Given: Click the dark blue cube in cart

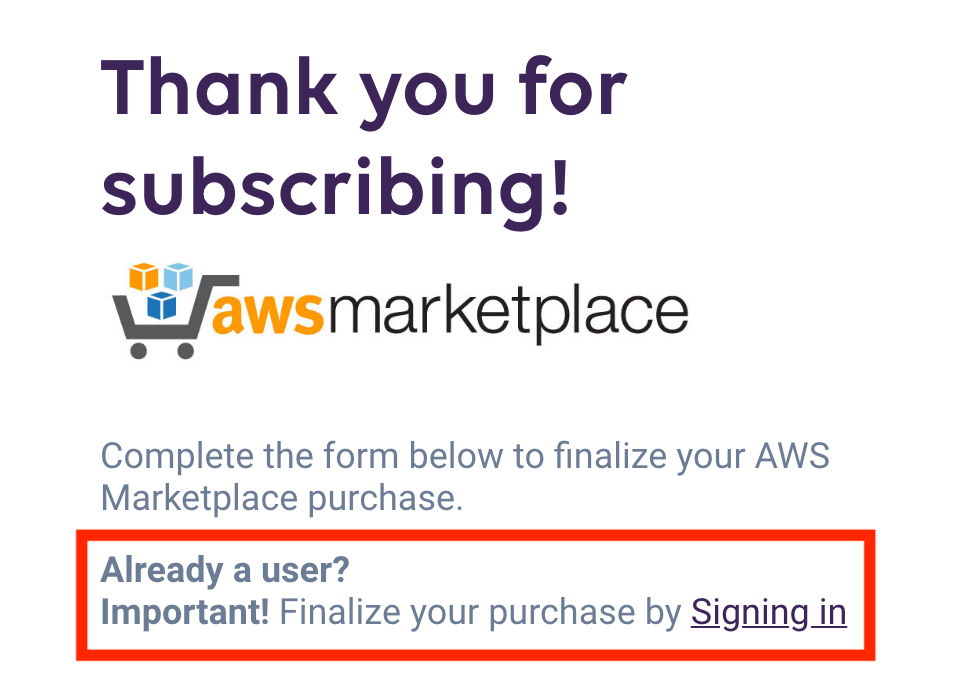Looking at the screenshot, I should pos(162,305).
